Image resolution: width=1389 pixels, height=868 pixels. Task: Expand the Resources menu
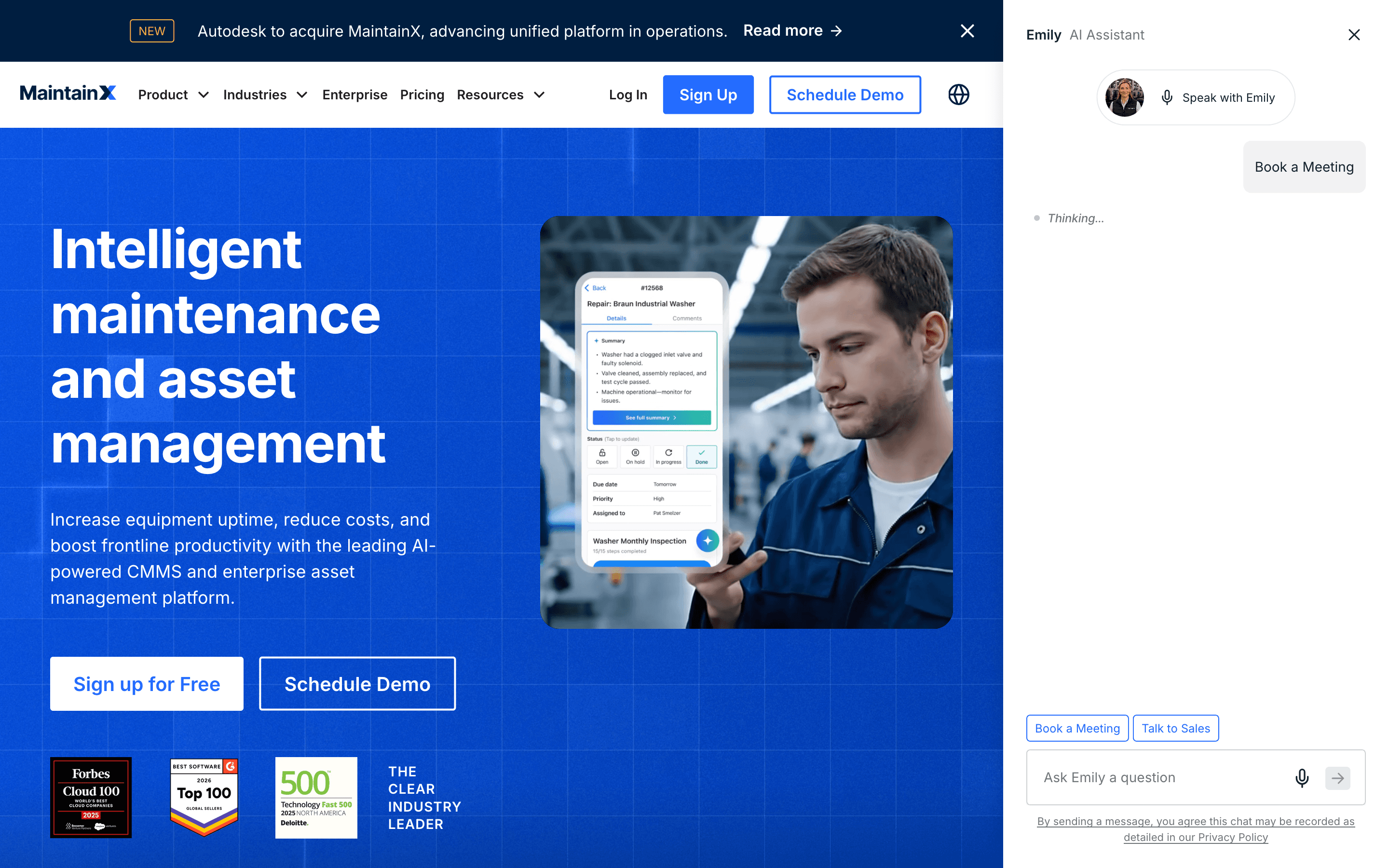(x=501, y=95)
